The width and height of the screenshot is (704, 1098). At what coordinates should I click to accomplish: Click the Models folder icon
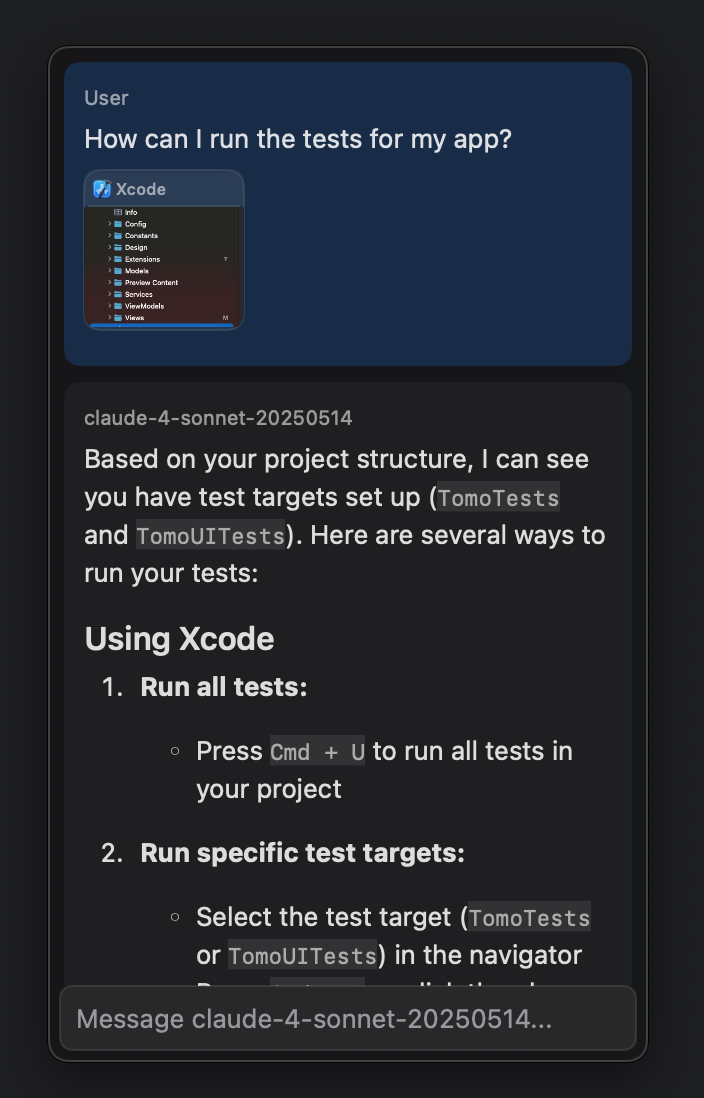(x=118, y=271)
